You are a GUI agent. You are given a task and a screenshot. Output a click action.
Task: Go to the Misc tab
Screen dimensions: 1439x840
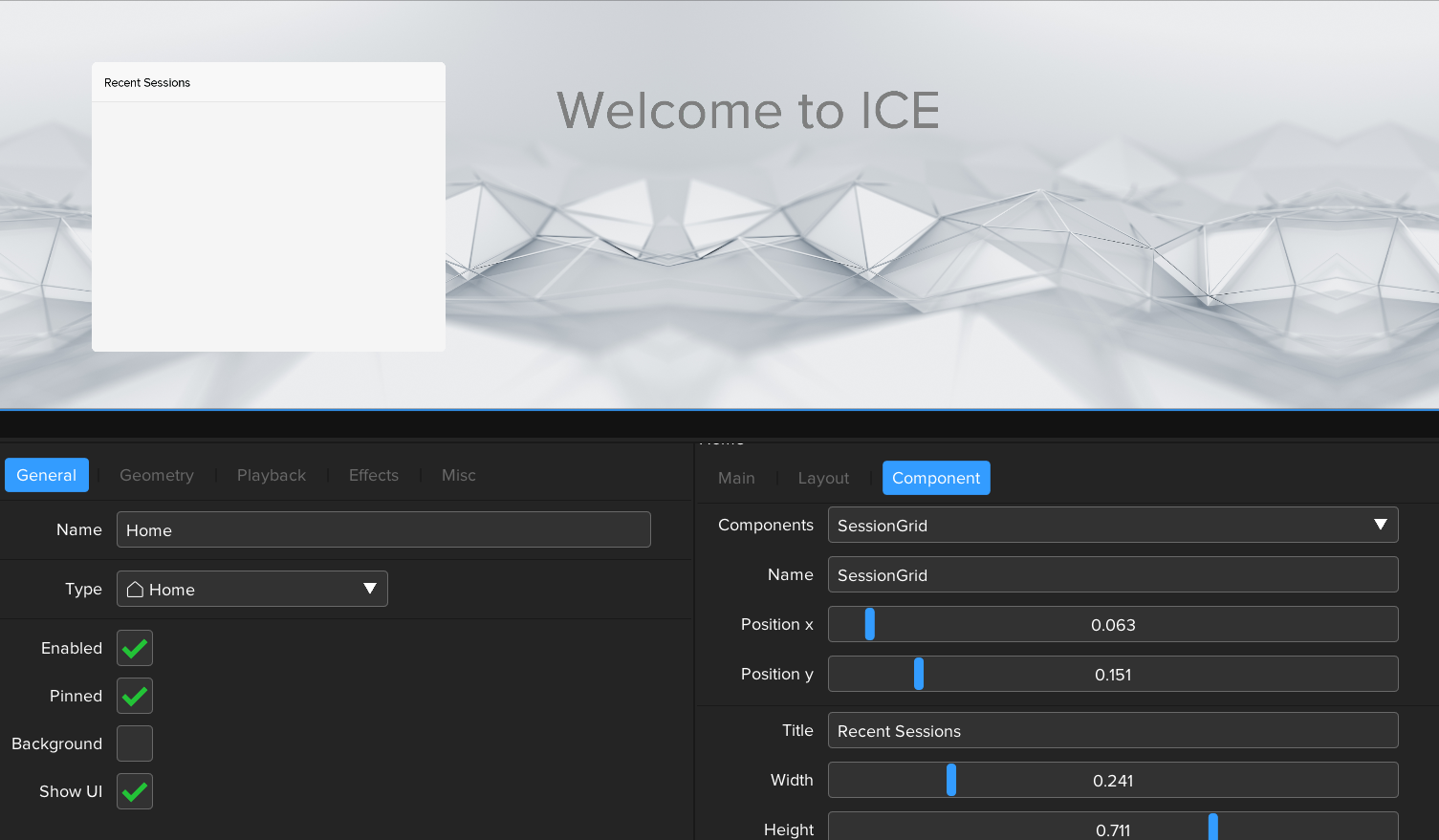(459, 475)
